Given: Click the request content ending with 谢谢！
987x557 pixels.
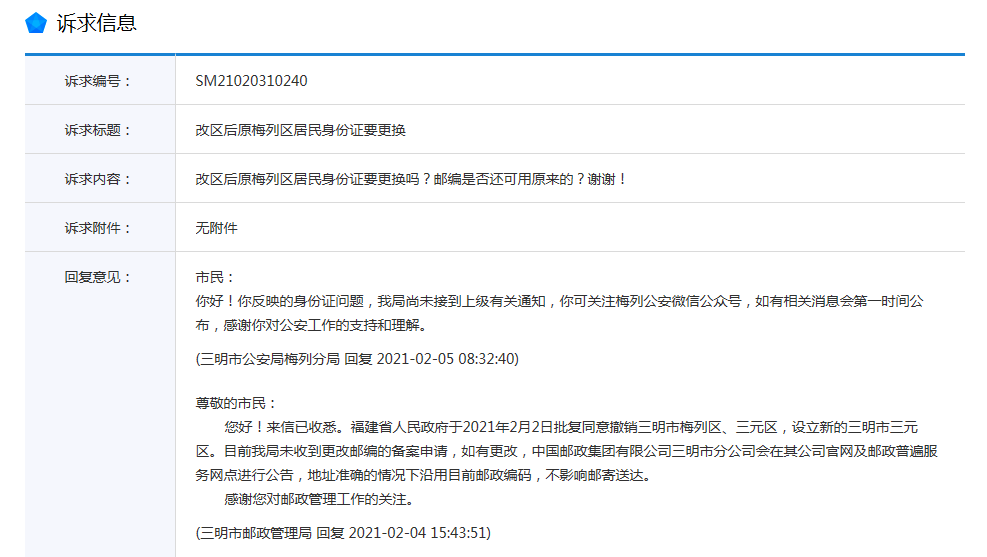Looking at the screenshot, I should click(x=412, y=179).
